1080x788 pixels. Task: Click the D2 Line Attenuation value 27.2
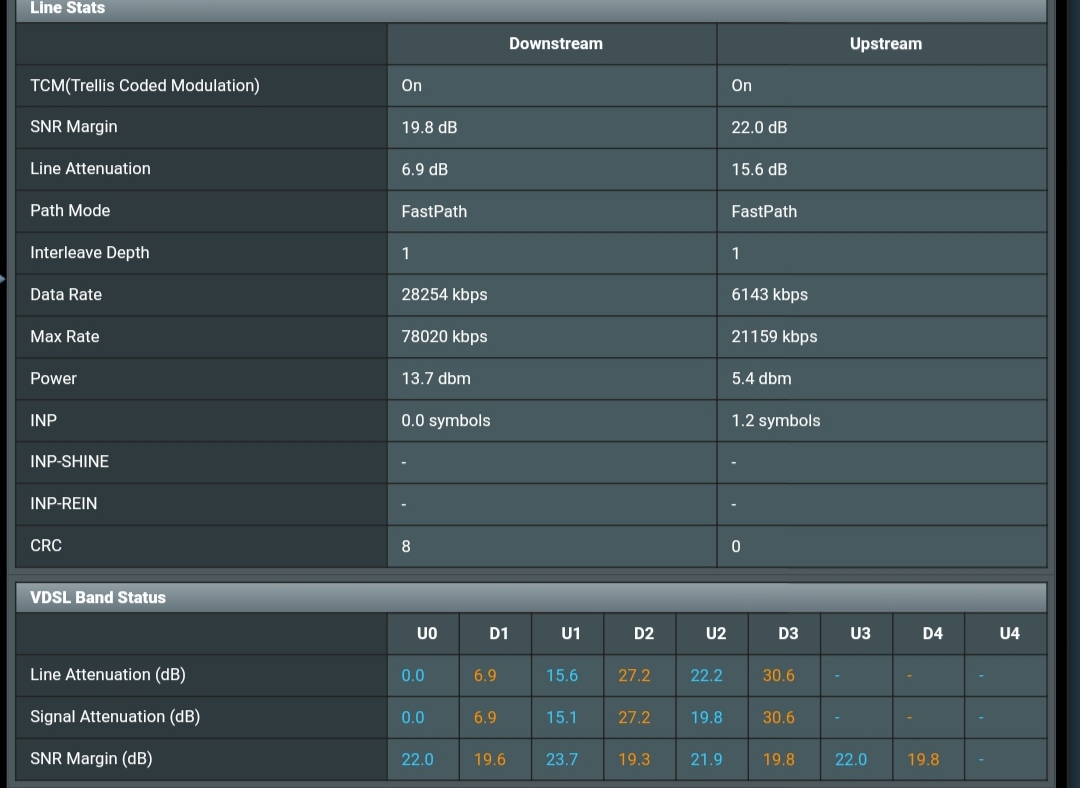click(x=634, y=676)
